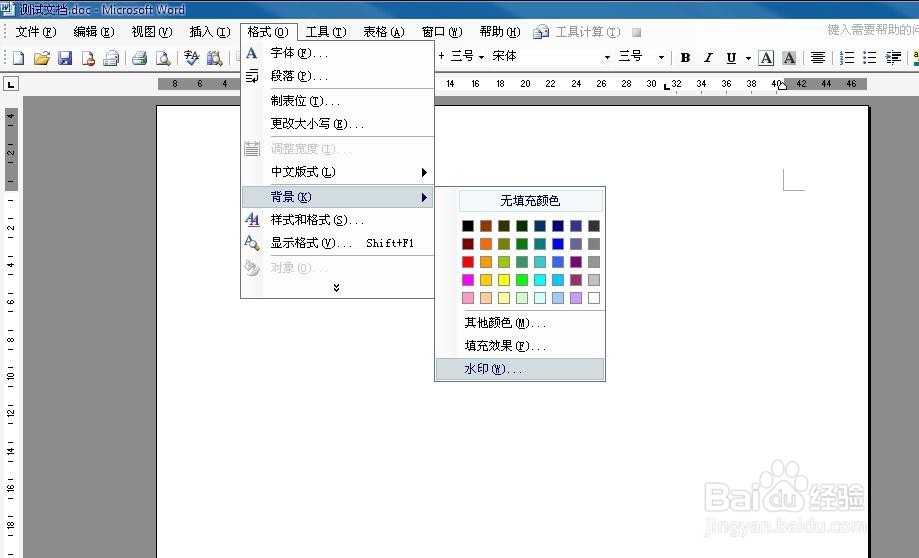The height and width of the screenshot is (558, 919).
Task: Choose 段落 from the Format menu
Action: pos(338,76)
